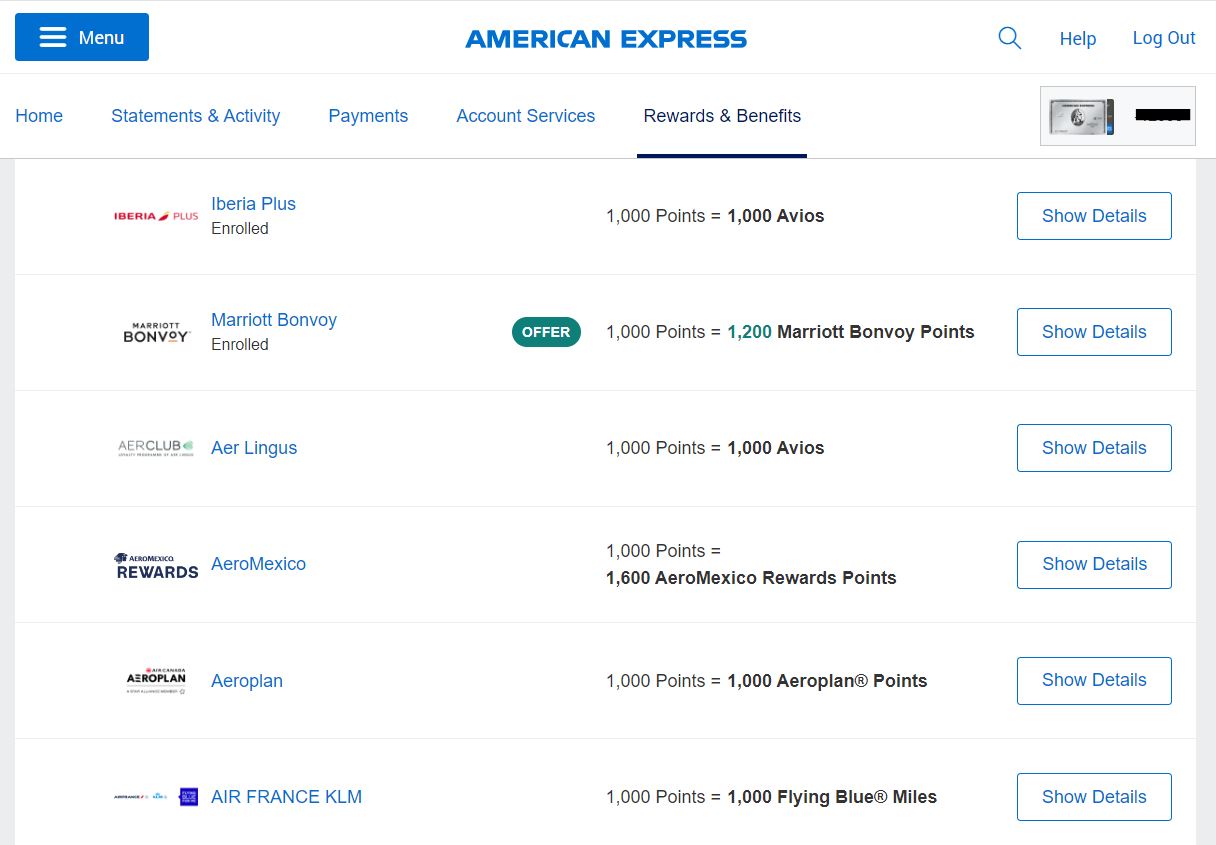The image size is (1216, 845).
Task: Open the Aeroplan link
Action: (x=247, y=681)
